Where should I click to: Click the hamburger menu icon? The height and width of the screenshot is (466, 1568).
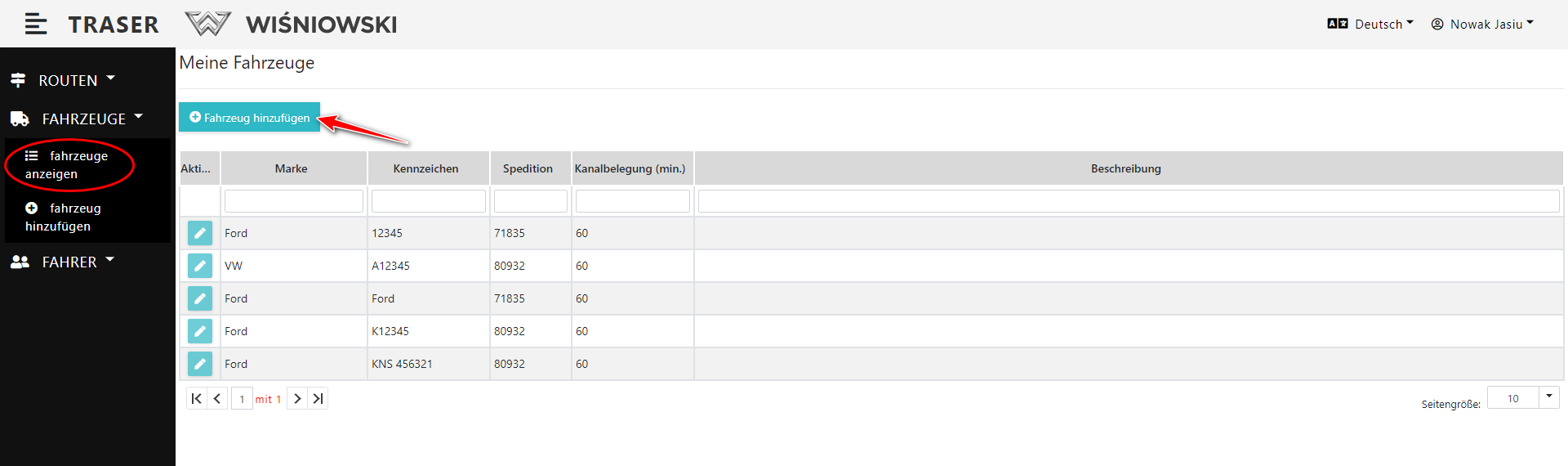[x=35, y=25]
